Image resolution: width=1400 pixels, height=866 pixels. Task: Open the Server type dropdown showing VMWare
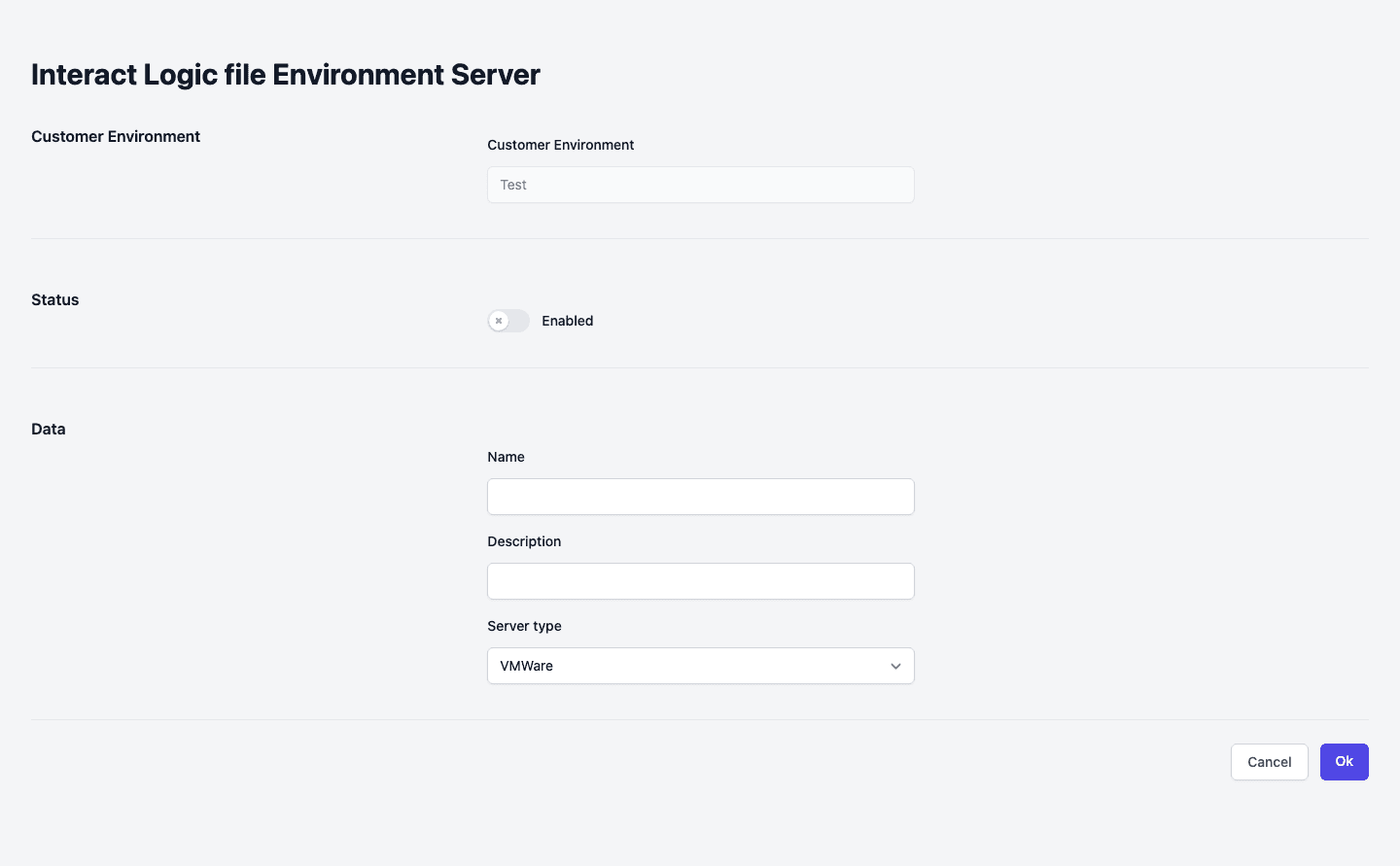tap(700, 666)
